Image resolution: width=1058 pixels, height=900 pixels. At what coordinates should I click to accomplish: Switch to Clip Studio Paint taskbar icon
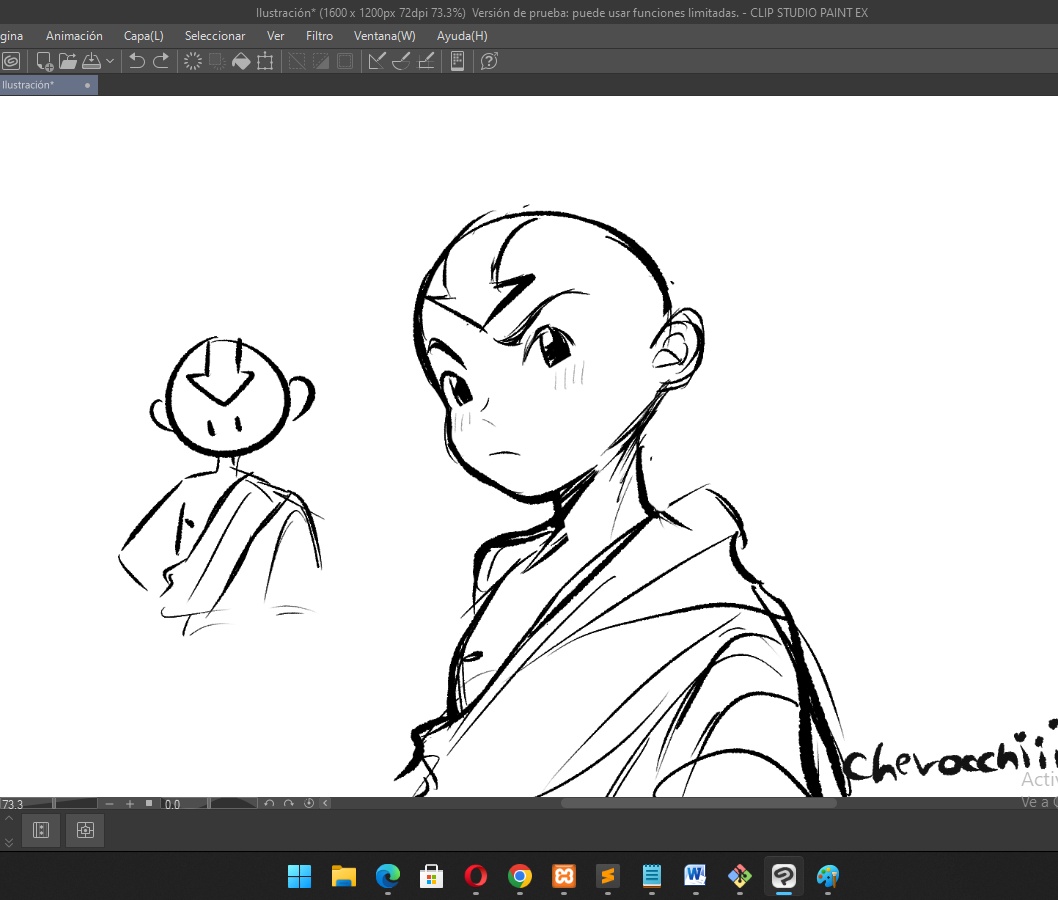pos(784,876)
